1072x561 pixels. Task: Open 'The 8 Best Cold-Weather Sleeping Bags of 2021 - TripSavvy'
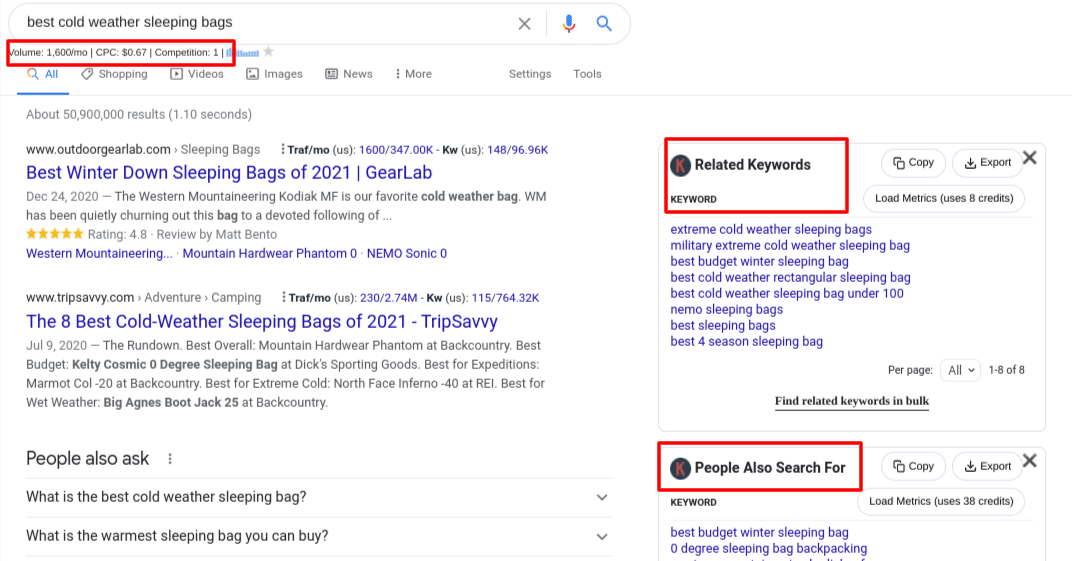[x=262, y=322]
